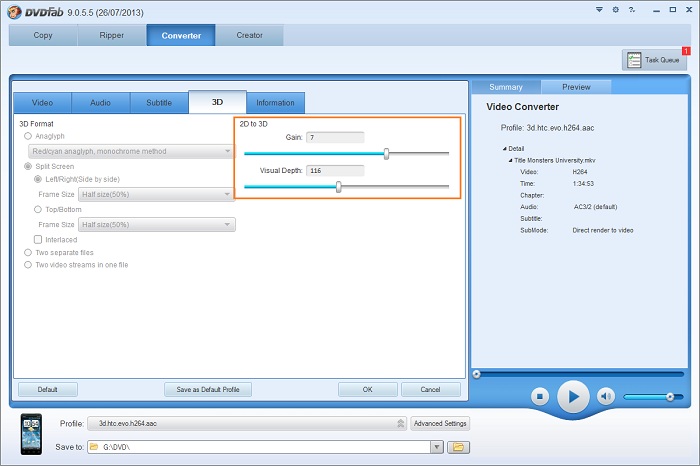Click the 'AC3/2 (default)' audio value
The height and width of the screenshot is (466, 700).
tap(595, 207)
